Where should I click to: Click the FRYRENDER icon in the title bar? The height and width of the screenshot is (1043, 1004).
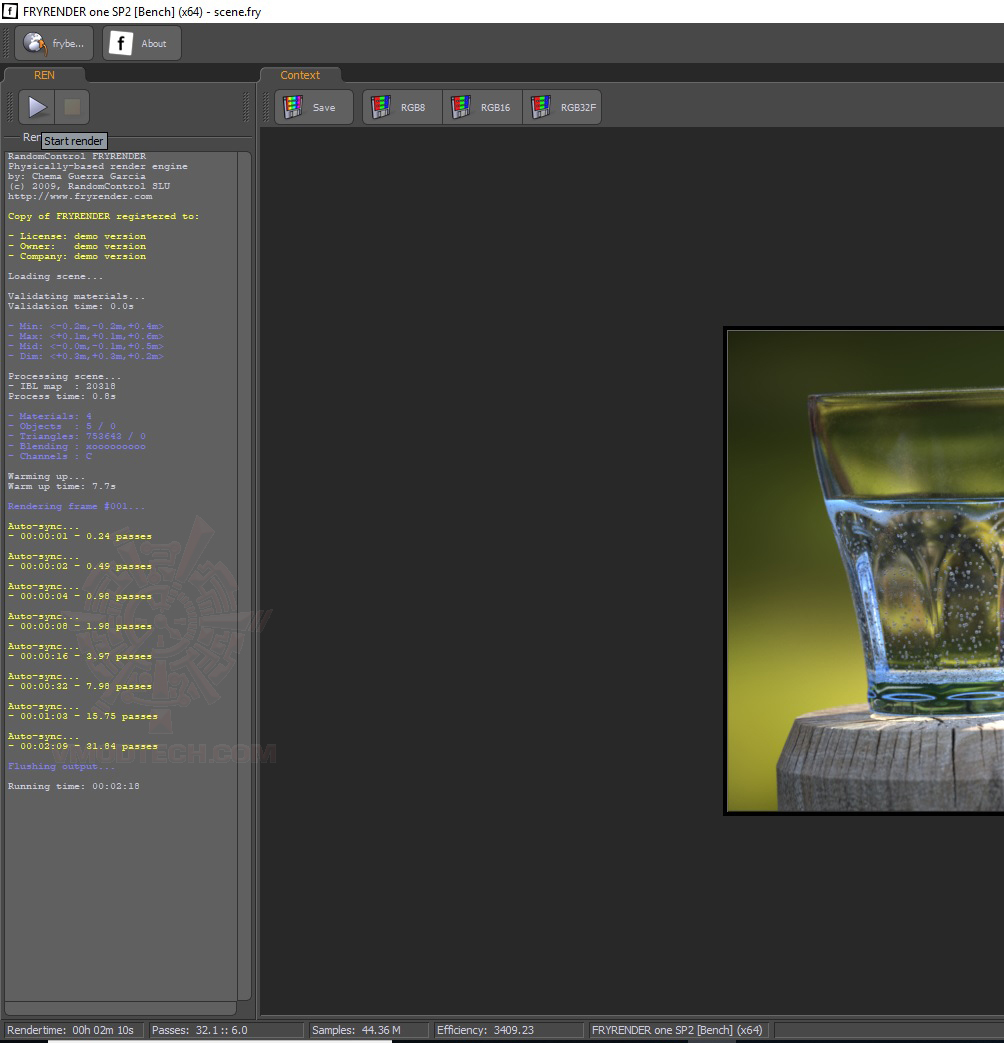(10, 11)
